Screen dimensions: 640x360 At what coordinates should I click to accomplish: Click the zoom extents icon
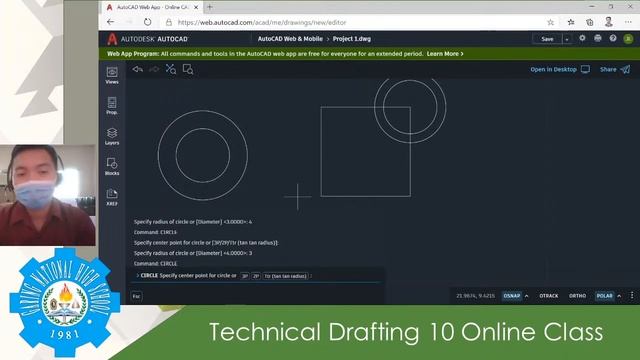[x=171, y=69]
